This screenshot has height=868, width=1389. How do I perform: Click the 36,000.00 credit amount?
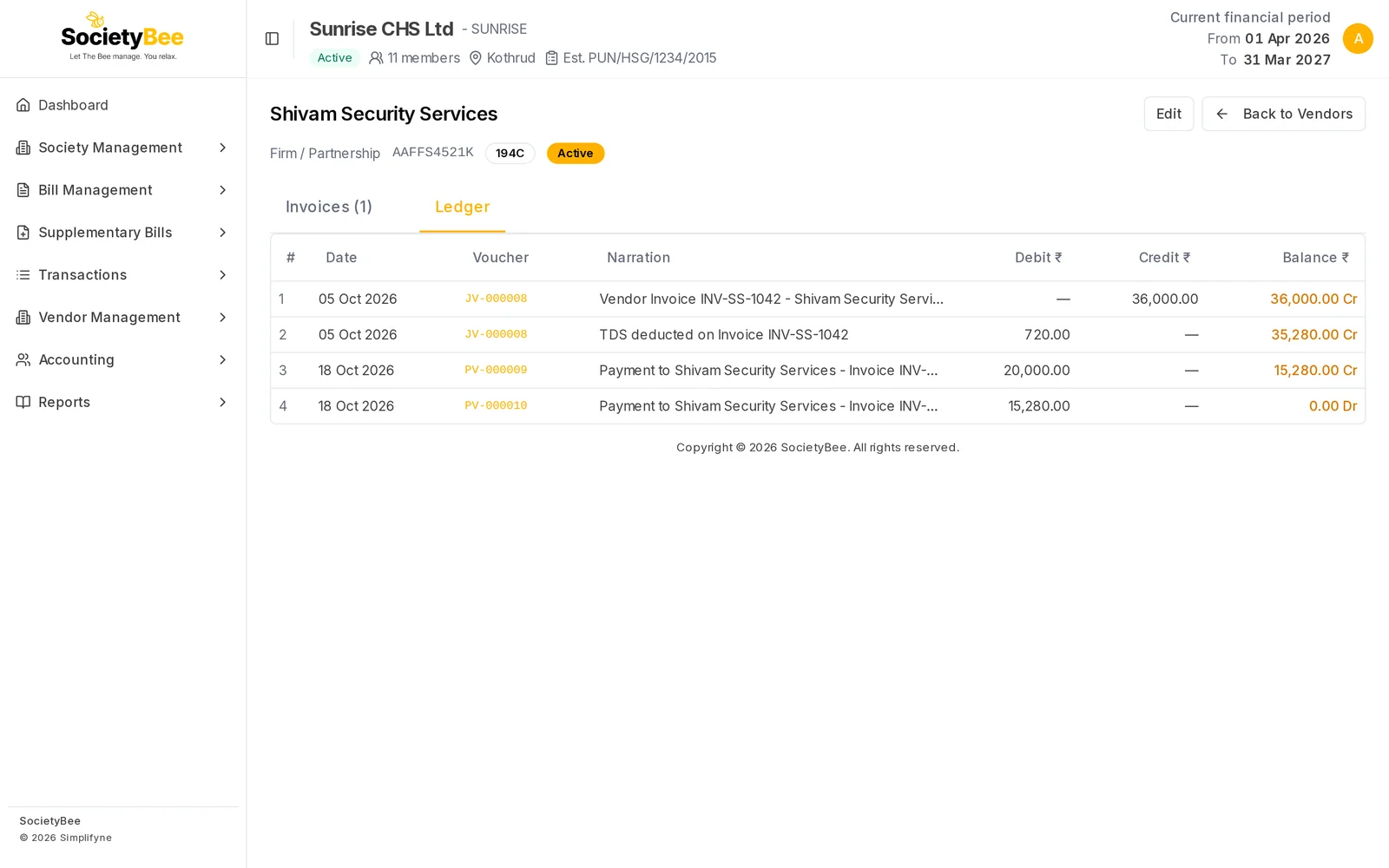coord(1165,299)
